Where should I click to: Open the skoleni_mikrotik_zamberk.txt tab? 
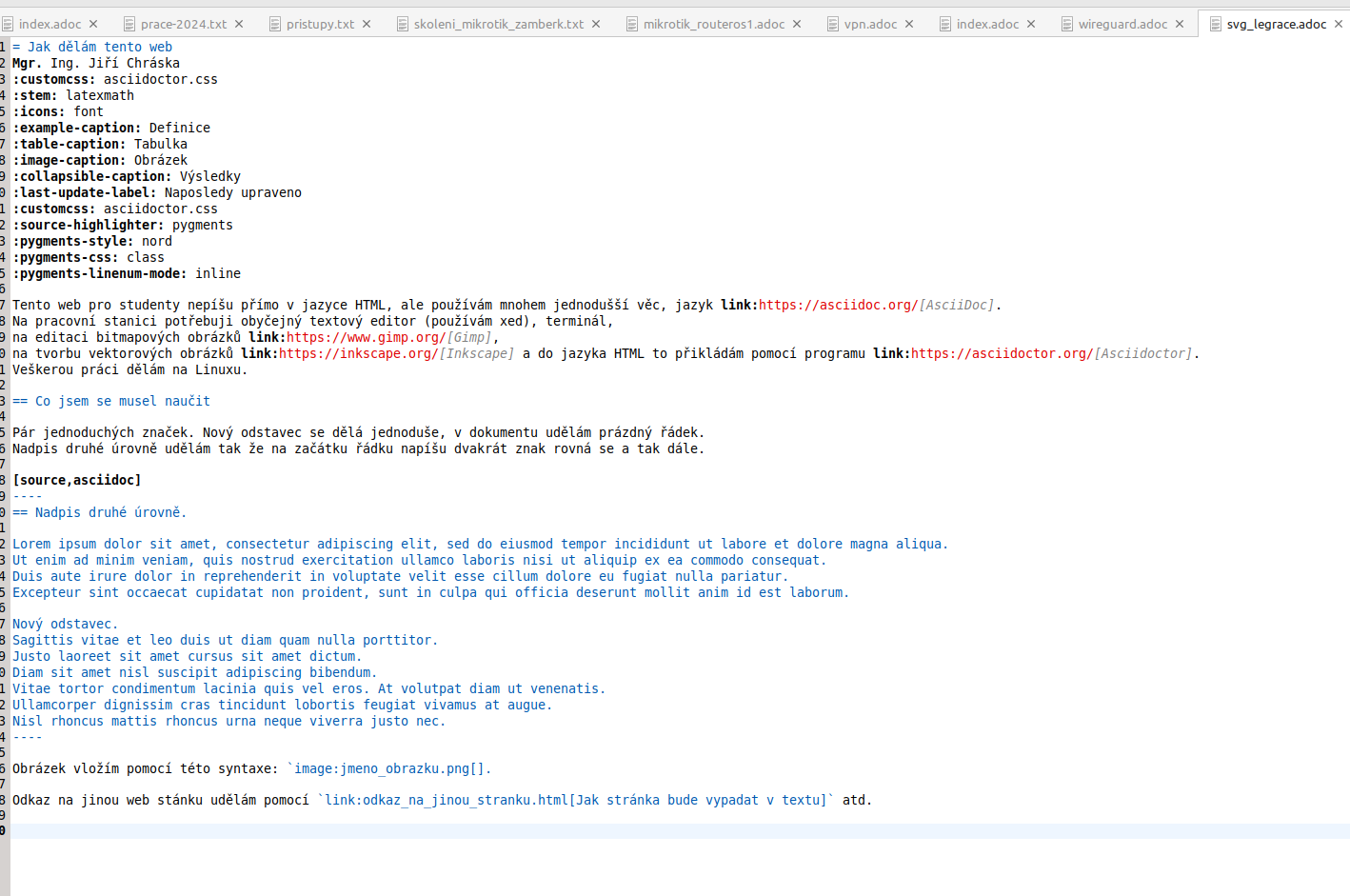[x=498, y=24]
